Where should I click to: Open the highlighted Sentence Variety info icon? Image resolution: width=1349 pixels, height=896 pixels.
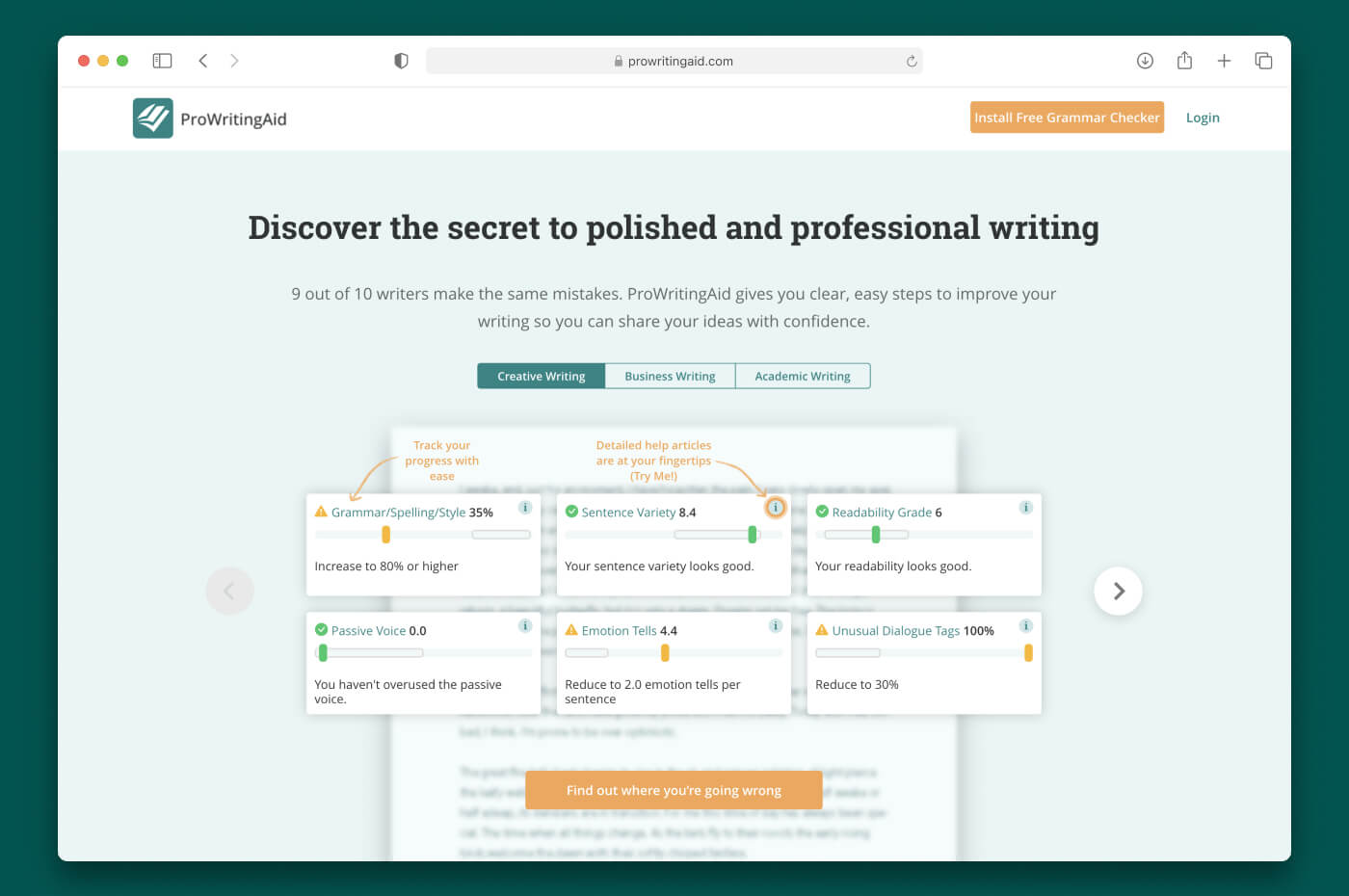pyautogui.click(x=776, y=508)
